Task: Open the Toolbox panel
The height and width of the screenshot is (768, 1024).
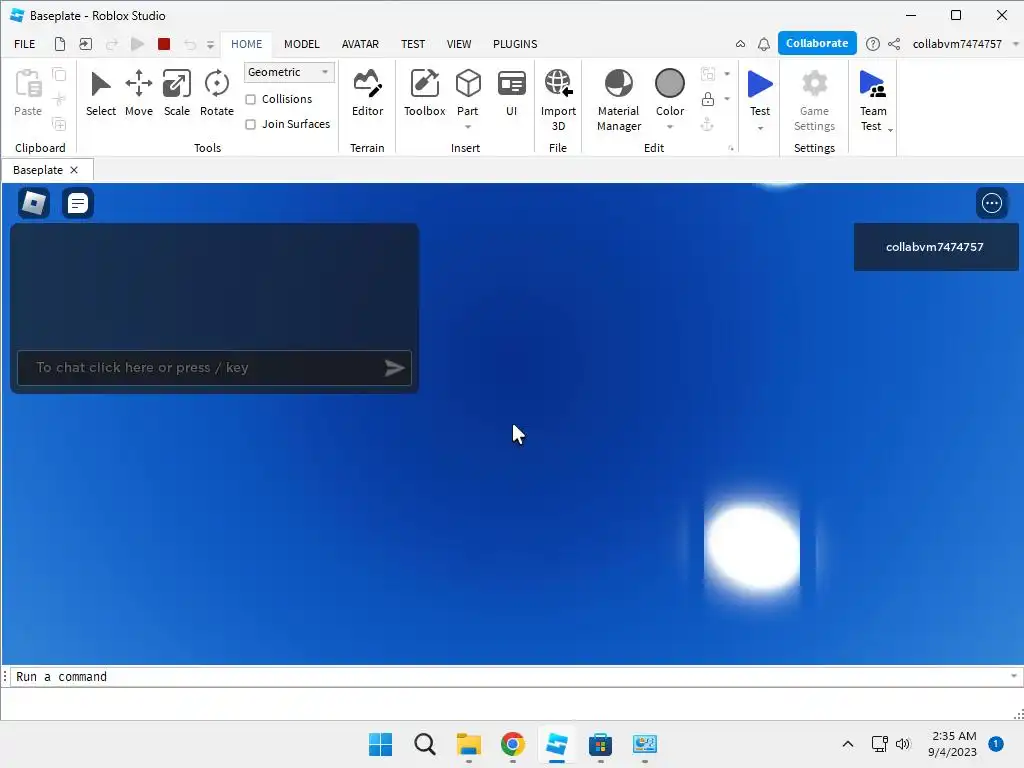Action: tap(424, 93)
